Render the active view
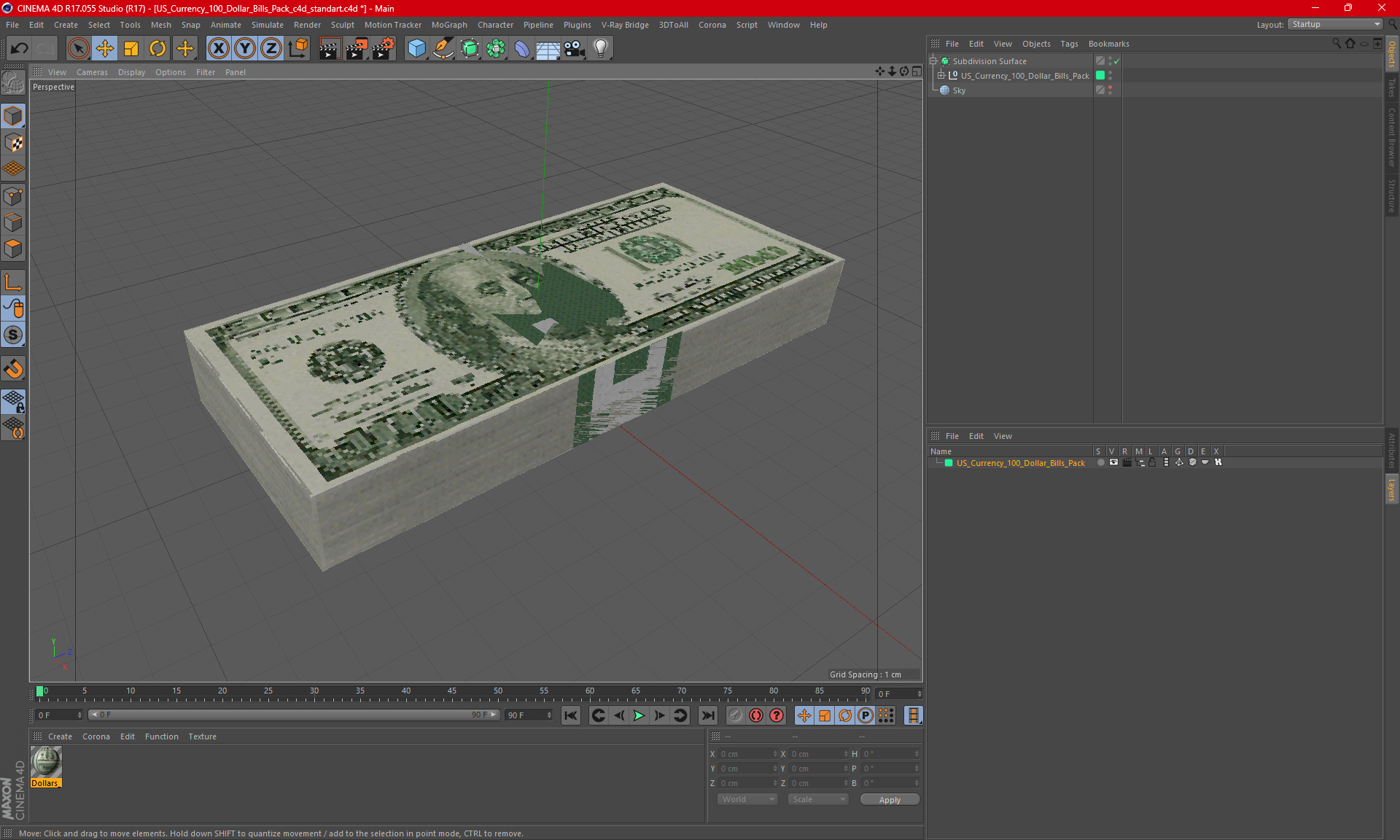Image resolution: width=1400 pixels, height=840 pixels. pos(330,49)
